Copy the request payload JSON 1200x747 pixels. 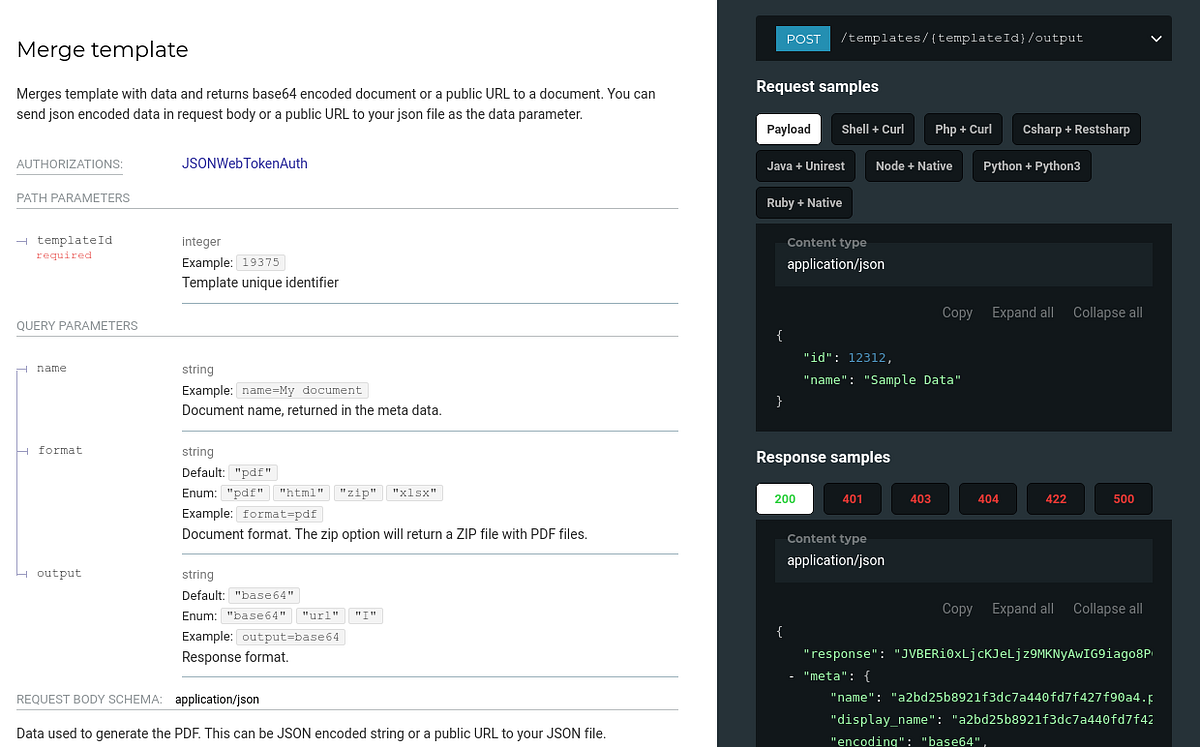point(957,312)
